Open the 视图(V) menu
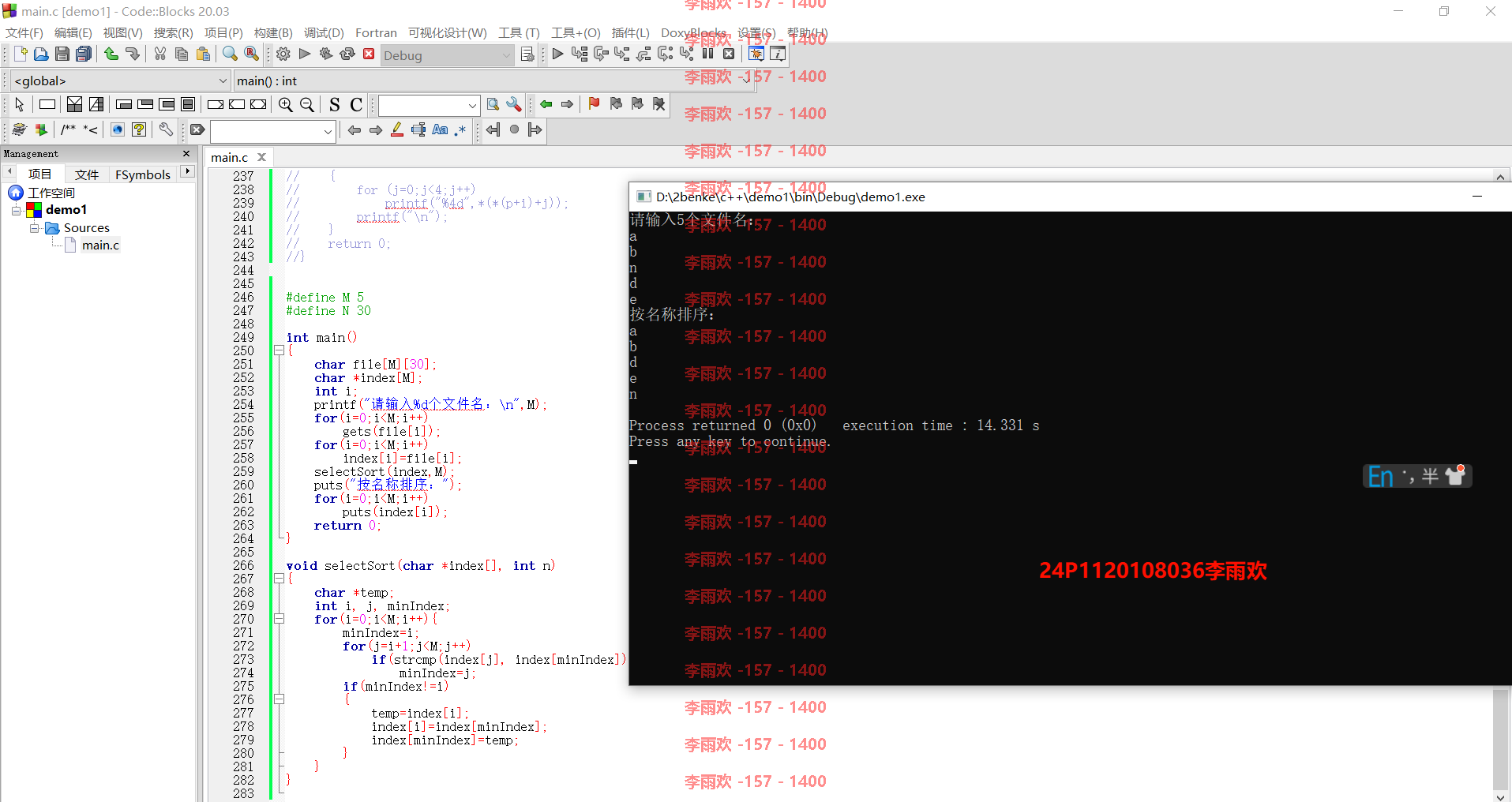Image resolution: width=1512 pixels, height=802 pixels. pos(122,32)
